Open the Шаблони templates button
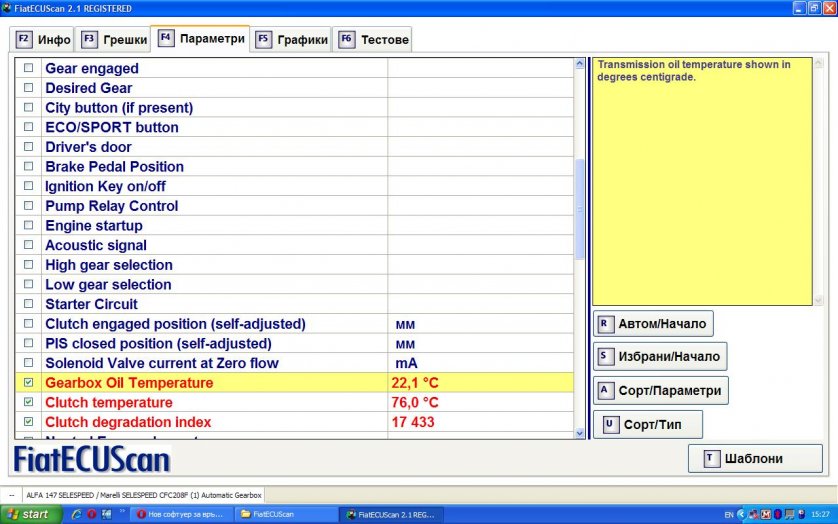Image resolution: width=838 pixels, height=524 pixels. click(x=755, y=459)
